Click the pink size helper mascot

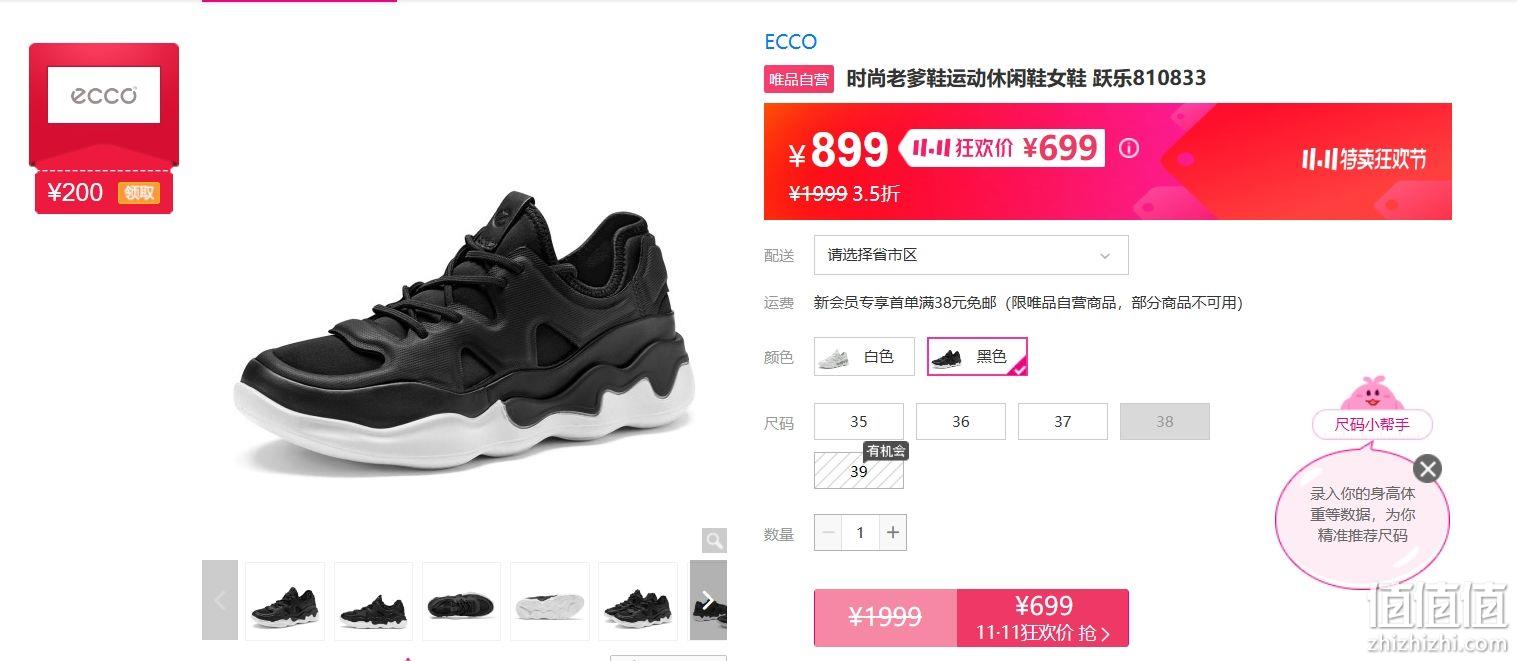coord(1372,393)
